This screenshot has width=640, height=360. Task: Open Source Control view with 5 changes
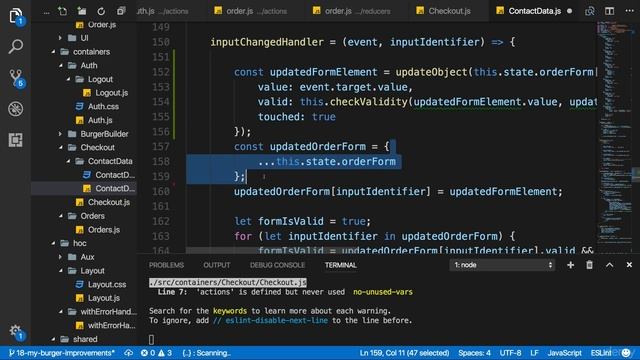point(16,78)
